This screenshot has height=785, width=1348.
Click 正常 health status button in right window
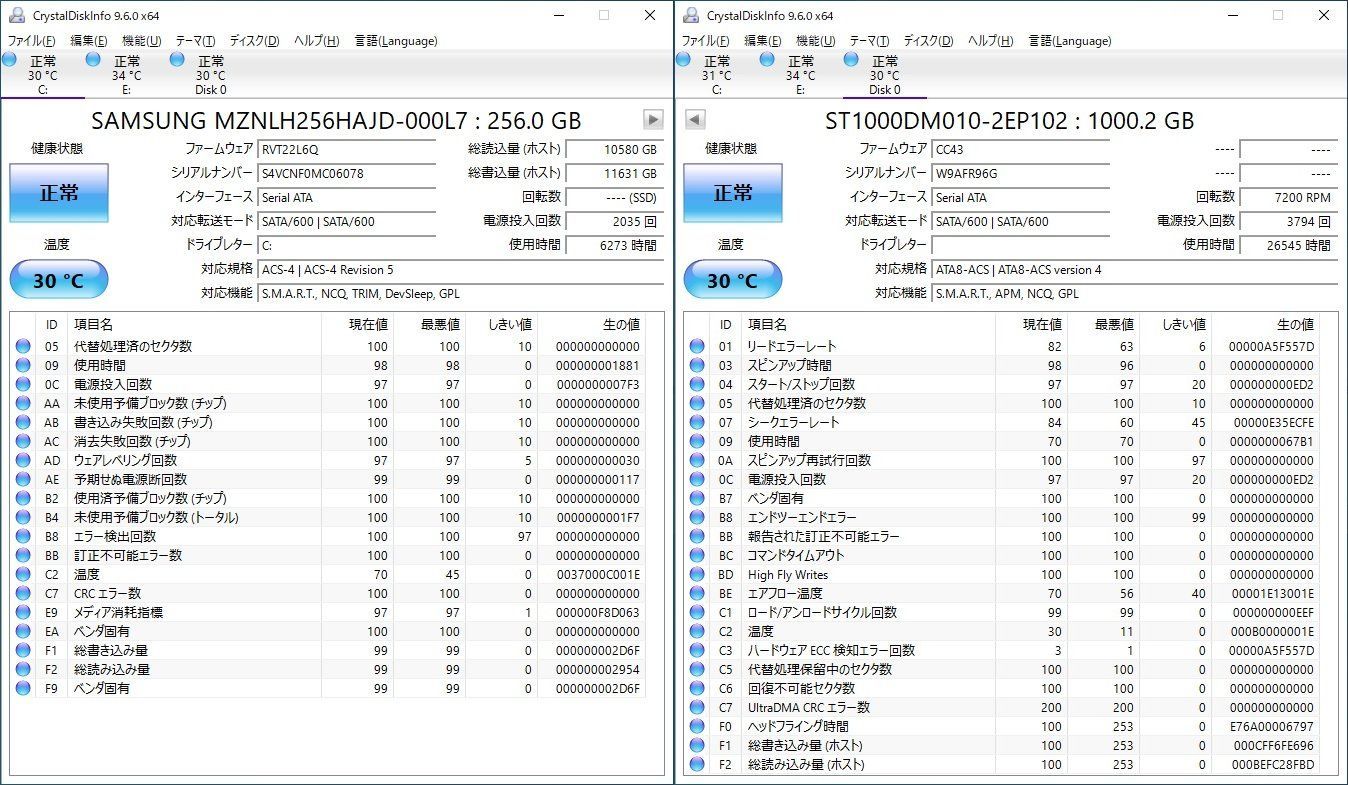[733, 193]
